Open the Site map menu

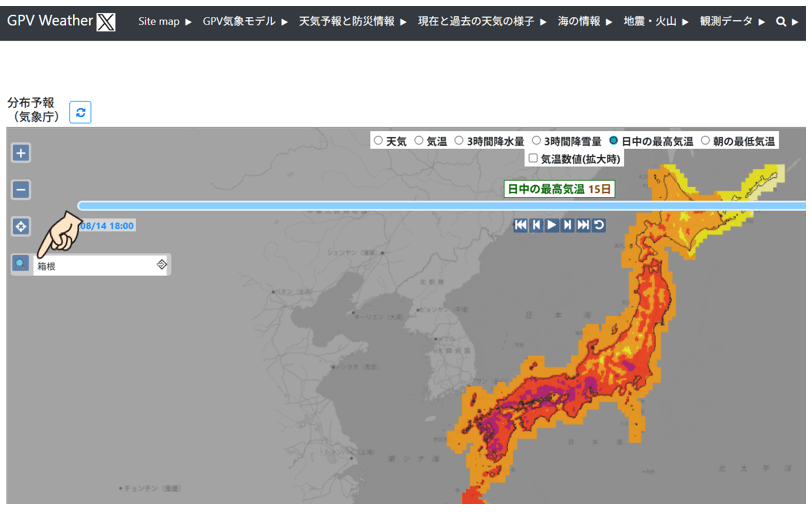[165, 21]
